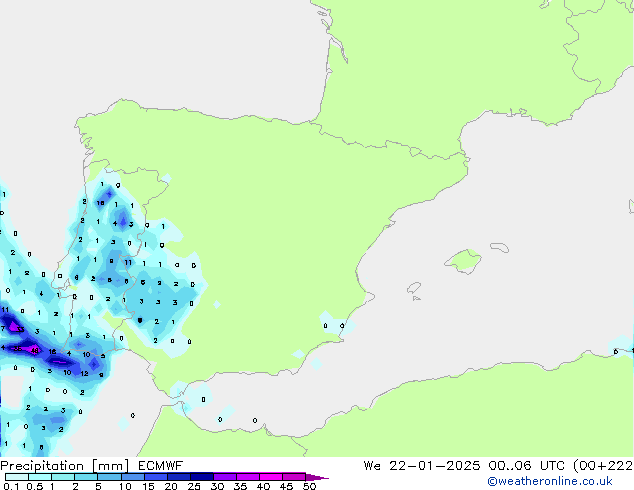This screenshot has width=634, height=490.
Task: Click the ECMWF model label
Action: point(161,465)
